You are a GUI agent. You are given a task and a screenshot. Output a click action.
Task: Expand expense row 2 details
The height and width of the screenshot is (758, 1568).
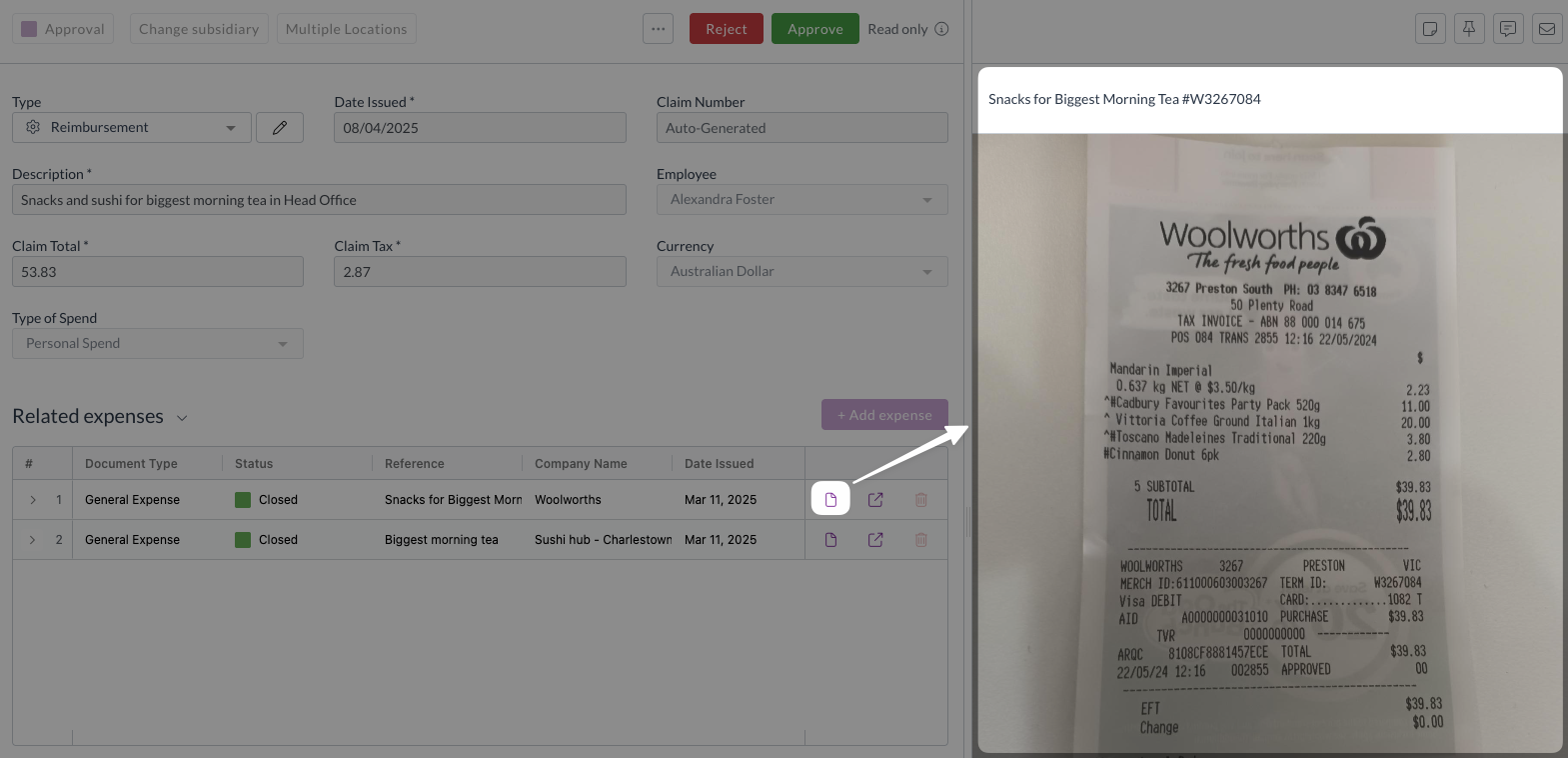(33, 539)
